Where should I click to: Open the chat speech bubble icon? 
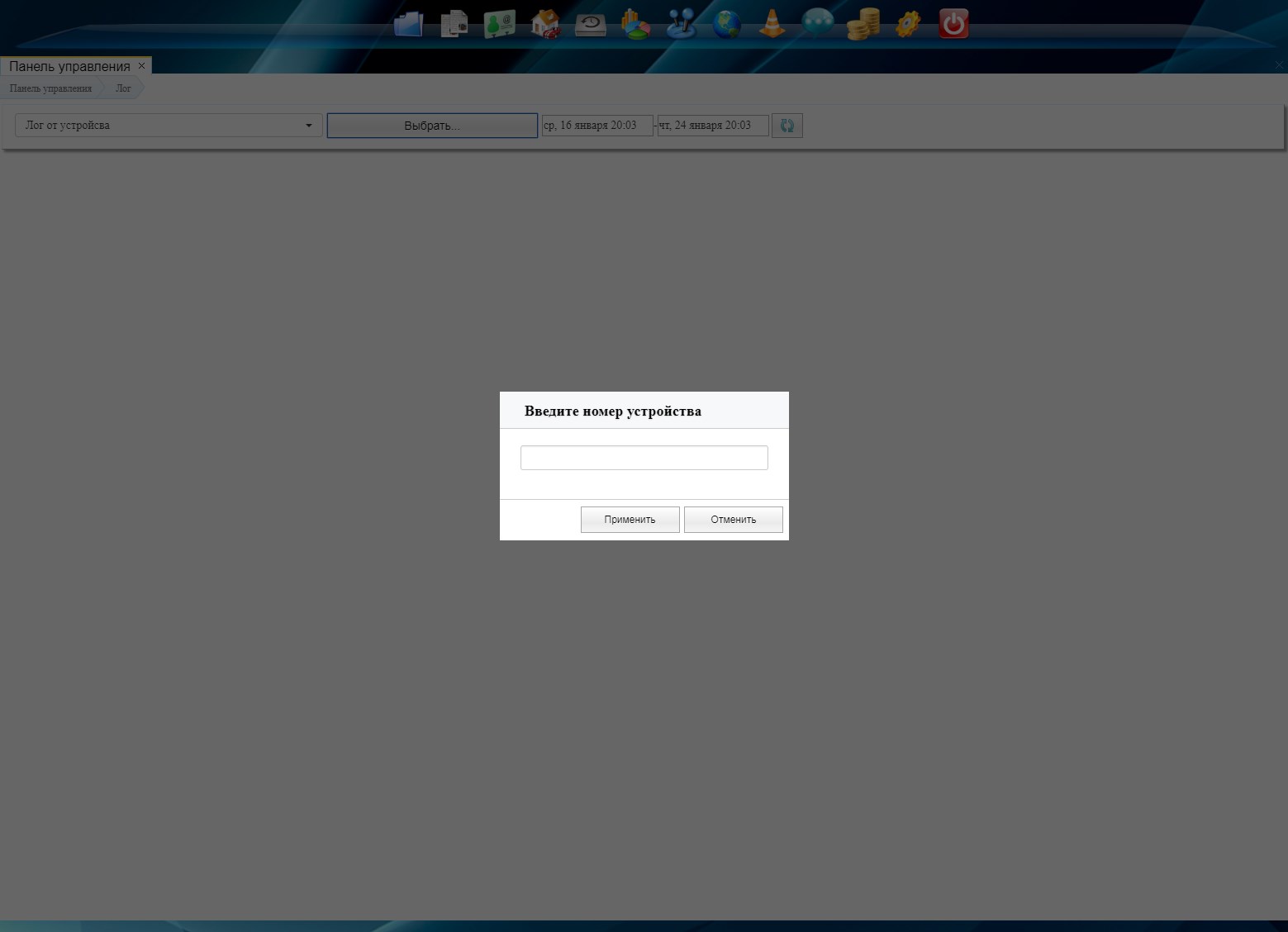click(x=817, y=22)
